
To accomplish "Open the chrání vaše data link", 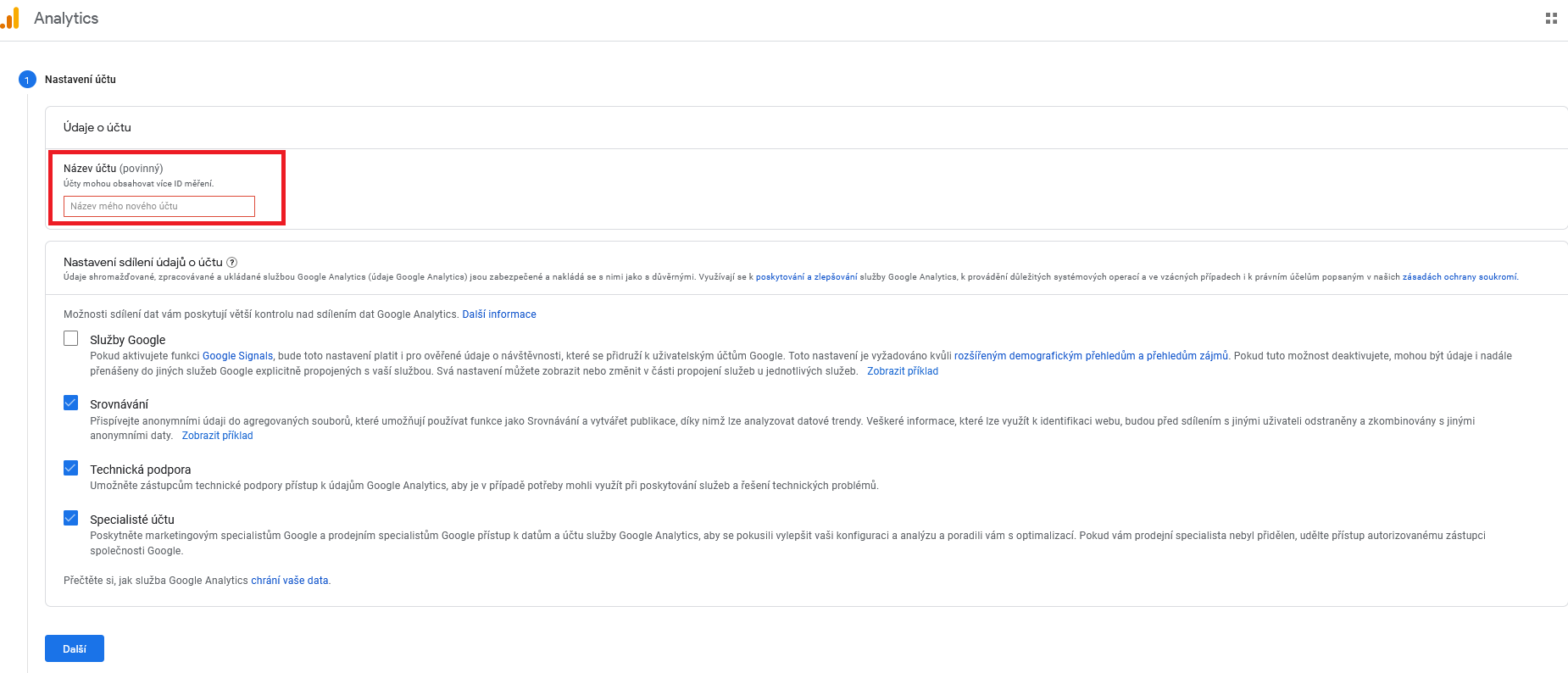I will click(289, 581).
